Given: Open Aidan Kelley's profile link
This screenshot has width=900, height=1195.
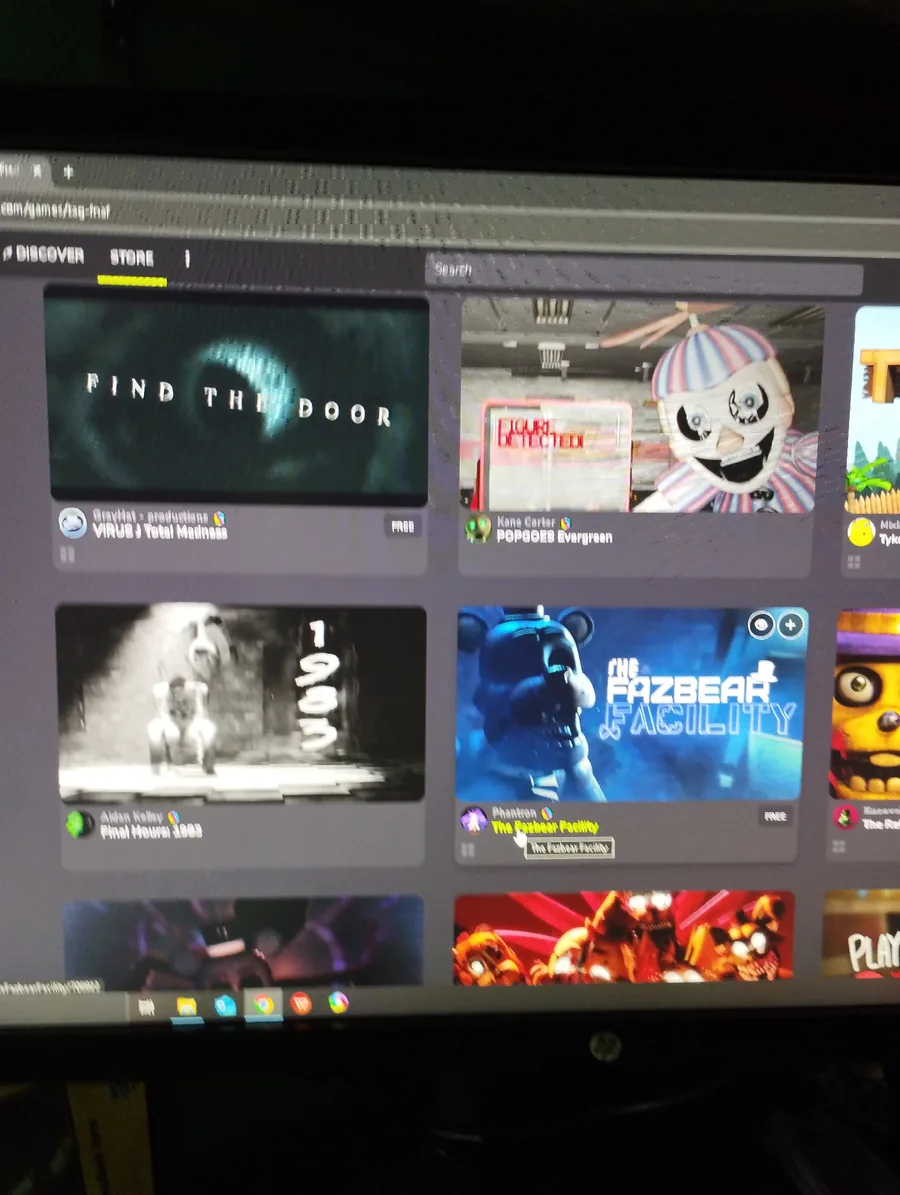Looking at the screenshot, I should tap(131, 817).
